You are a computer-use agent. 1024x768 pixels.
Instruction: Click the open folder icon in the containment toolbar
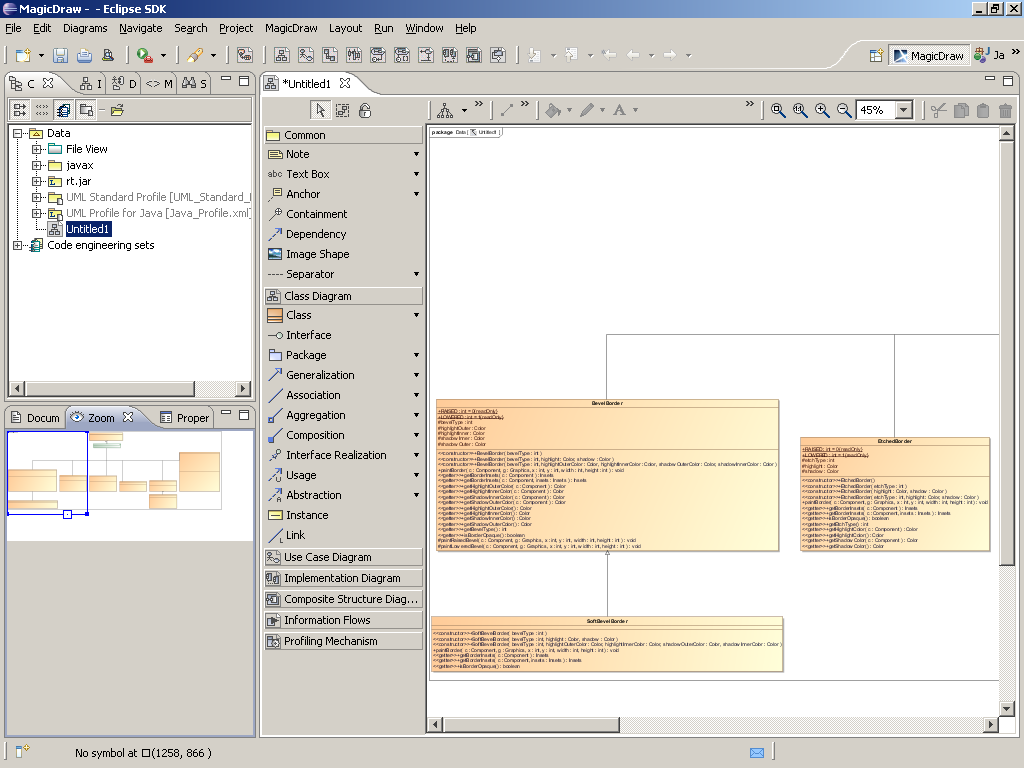(x=118, y=110)
